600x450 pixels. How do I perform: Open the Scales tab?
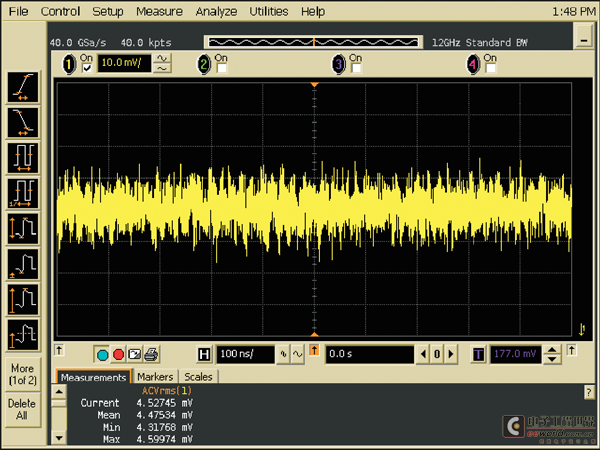pyautogui.click(x=199, y=377)
